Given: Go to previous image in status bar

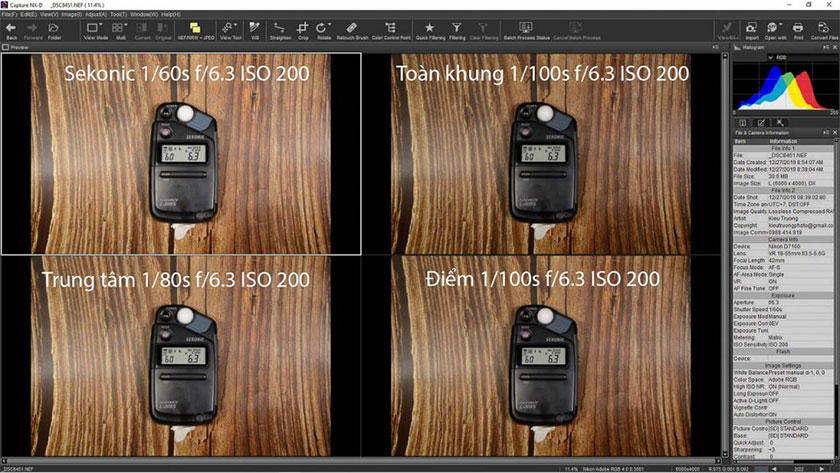Looking at the screenshot, I should (773, 469).
